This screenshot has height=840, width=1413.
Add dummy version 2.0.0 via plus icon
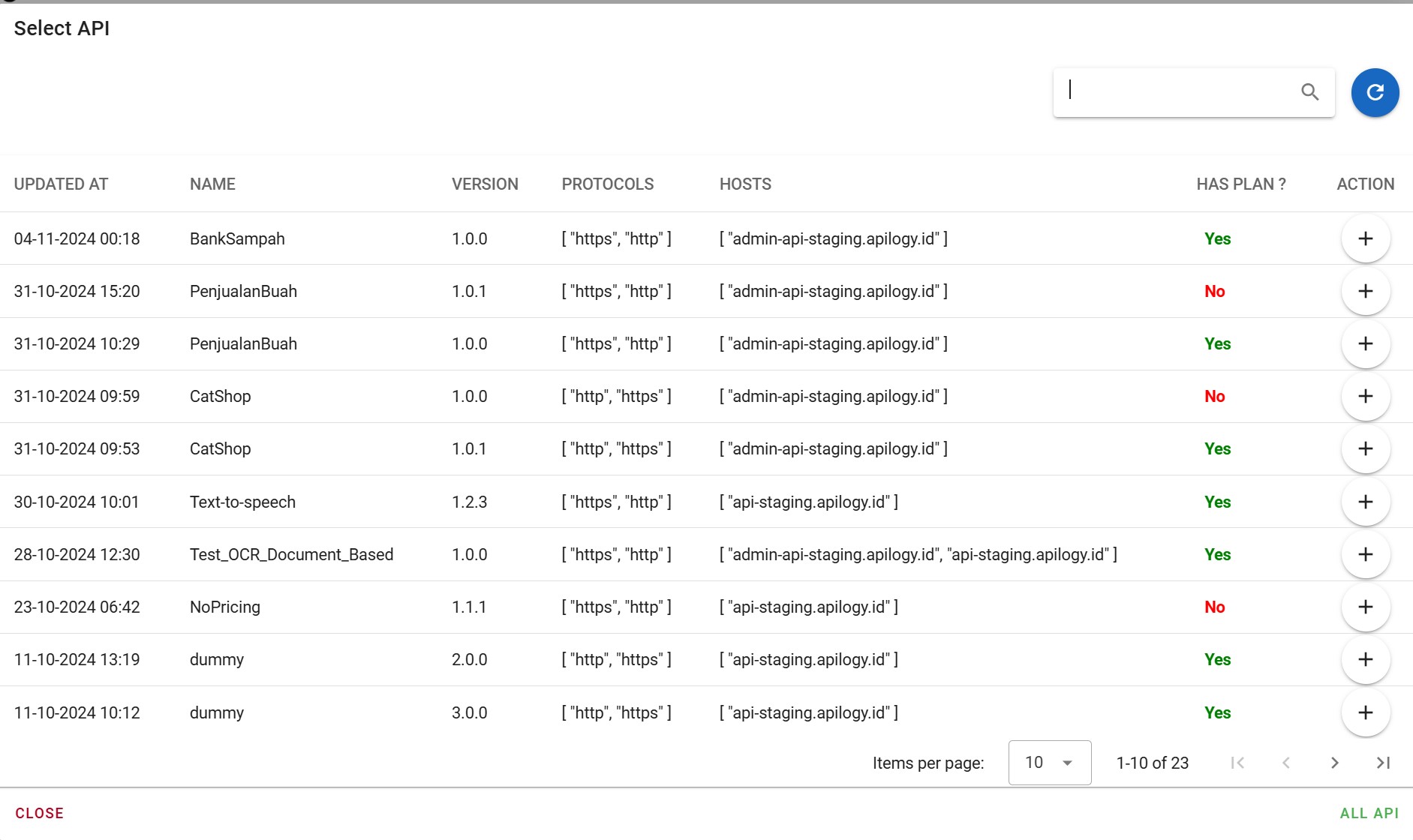click(x=1365, y=659)
